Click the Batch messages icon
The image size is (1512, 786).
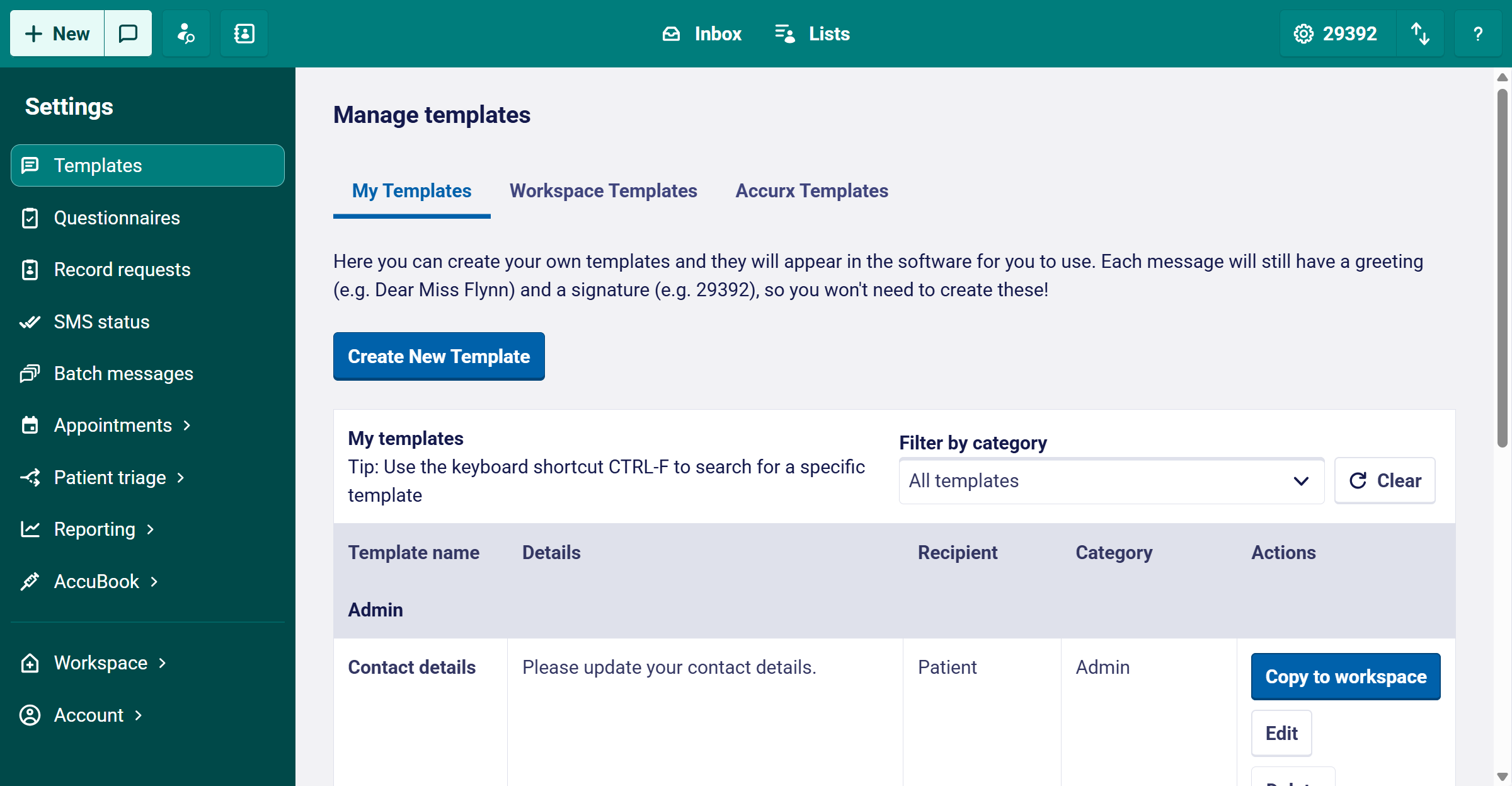tap(30, 373)
